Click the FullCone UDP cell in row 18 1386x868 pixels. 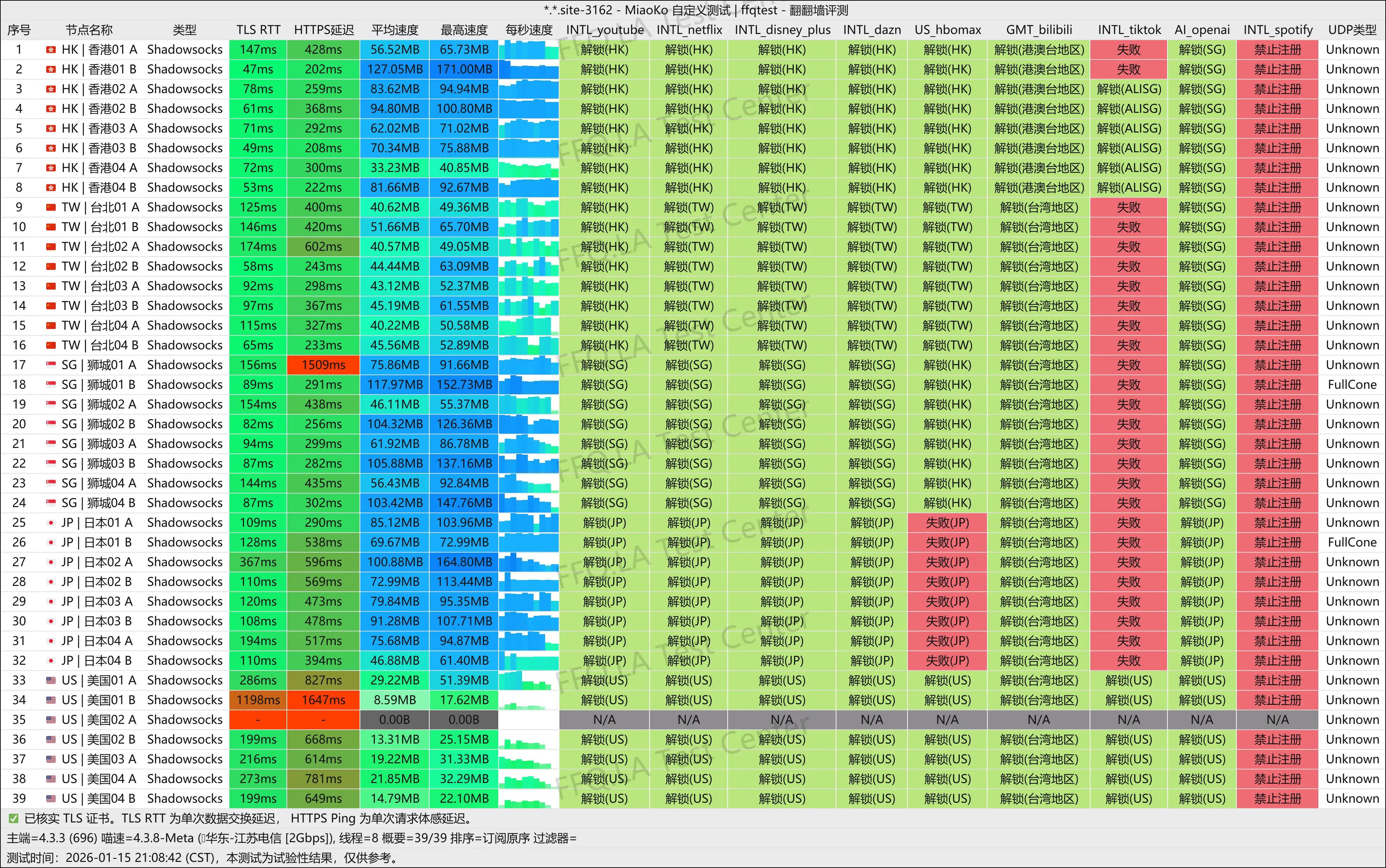coord(1352,385)
